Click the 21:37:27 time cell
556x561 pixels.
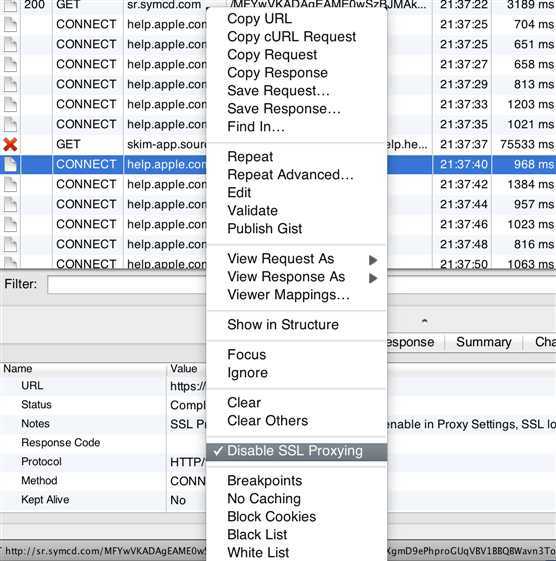point(463,64)
